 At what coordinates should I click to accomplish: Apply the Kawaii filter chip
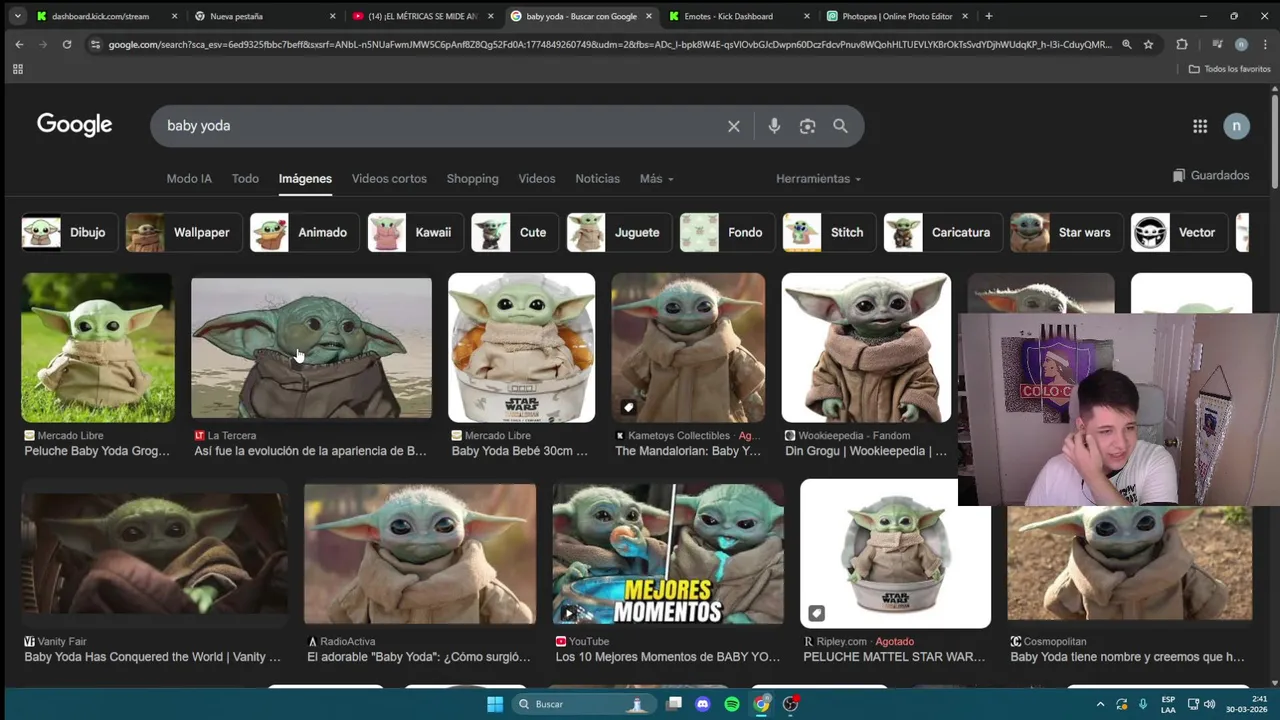tap(413, 232)
